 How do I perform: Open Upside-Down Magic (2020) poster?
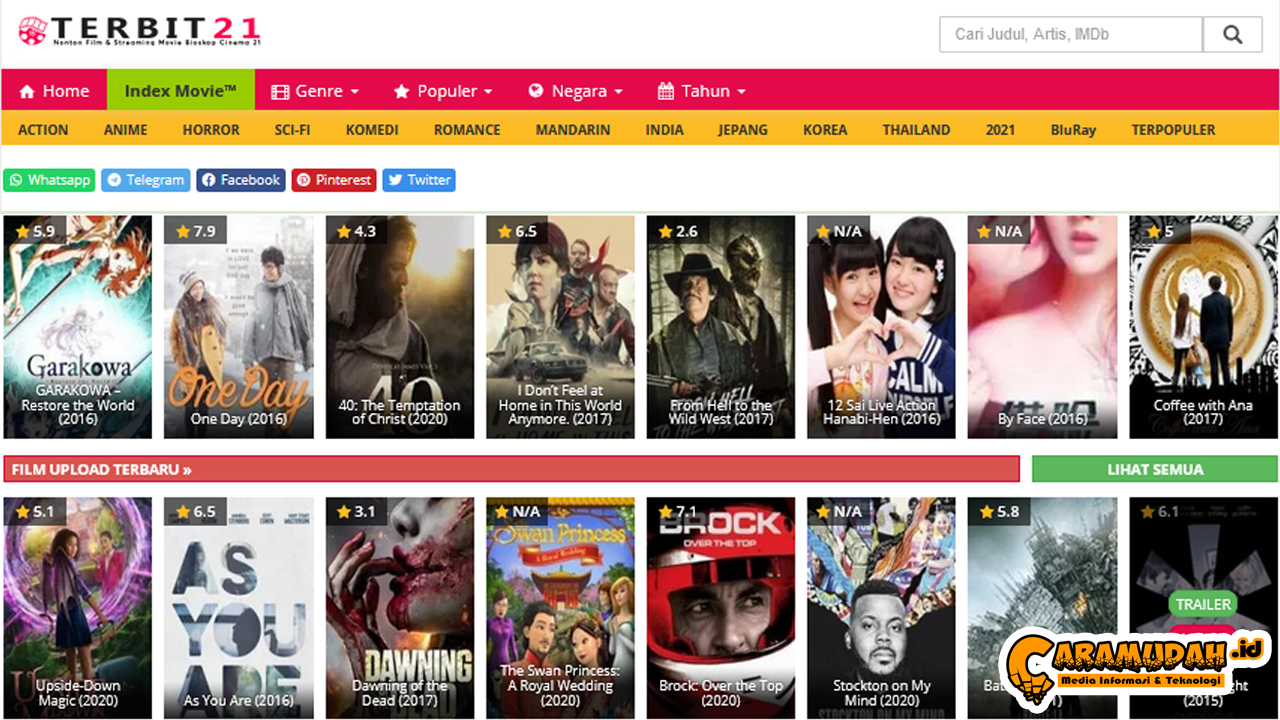coord(78,608)
